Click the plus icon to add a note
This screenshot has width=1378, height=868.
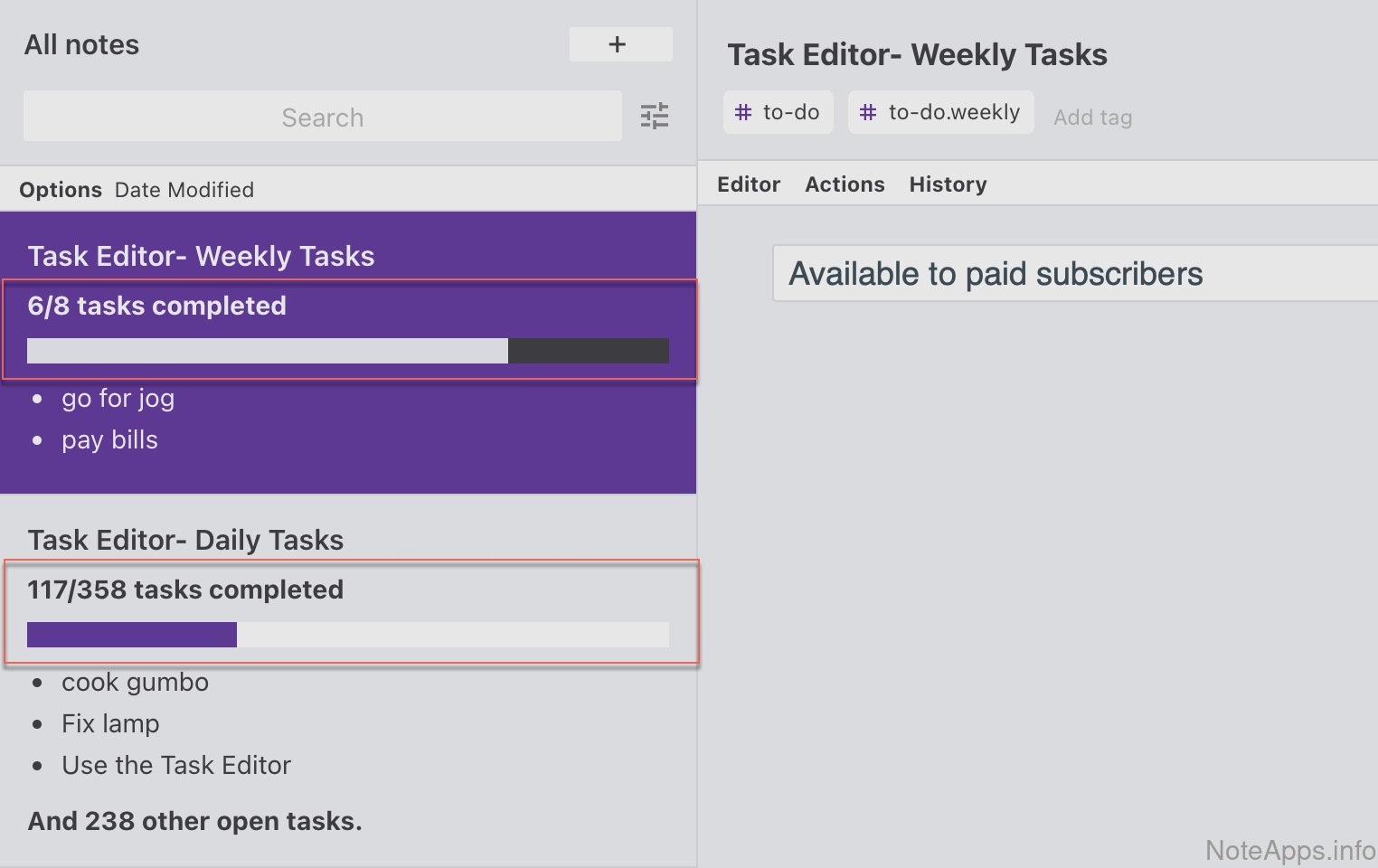(x=619, y=44)
